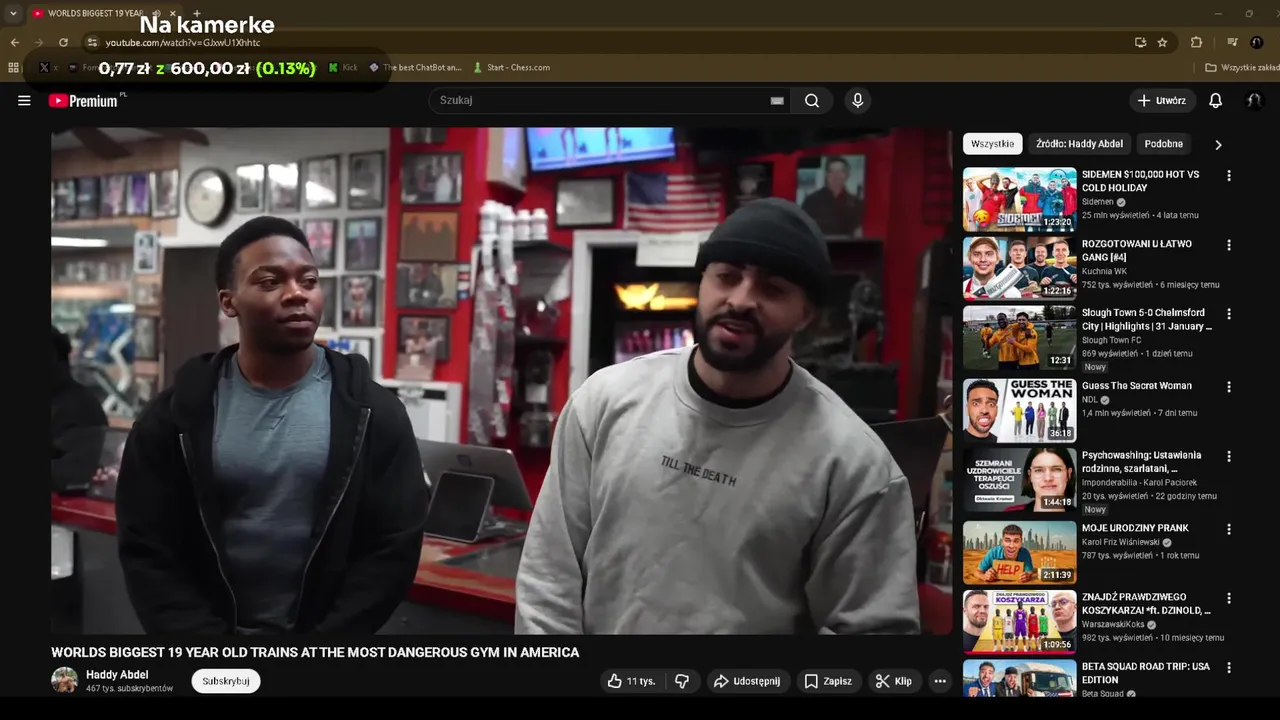The width and height of the screenshot is (1280, 720).
Task: View site information icon in address bar
Action: (92, 42)
